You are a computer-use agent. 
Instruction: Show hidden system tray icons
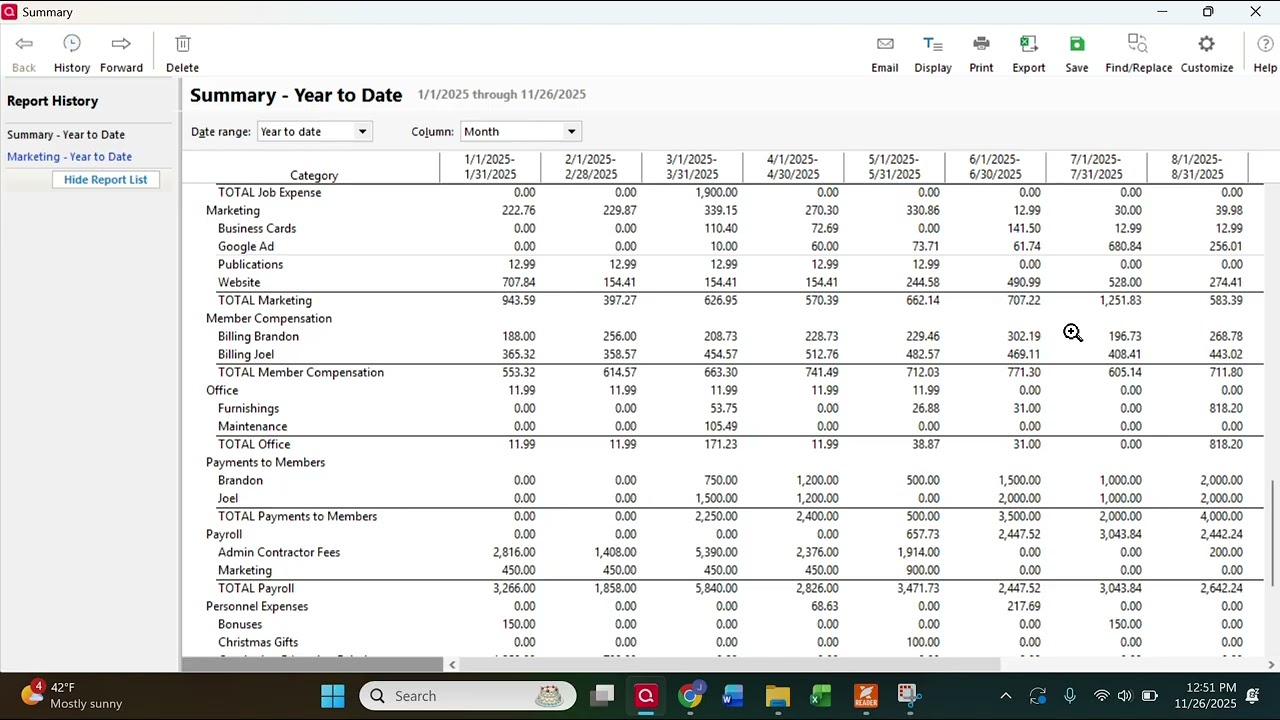[x=1006, y=696]
